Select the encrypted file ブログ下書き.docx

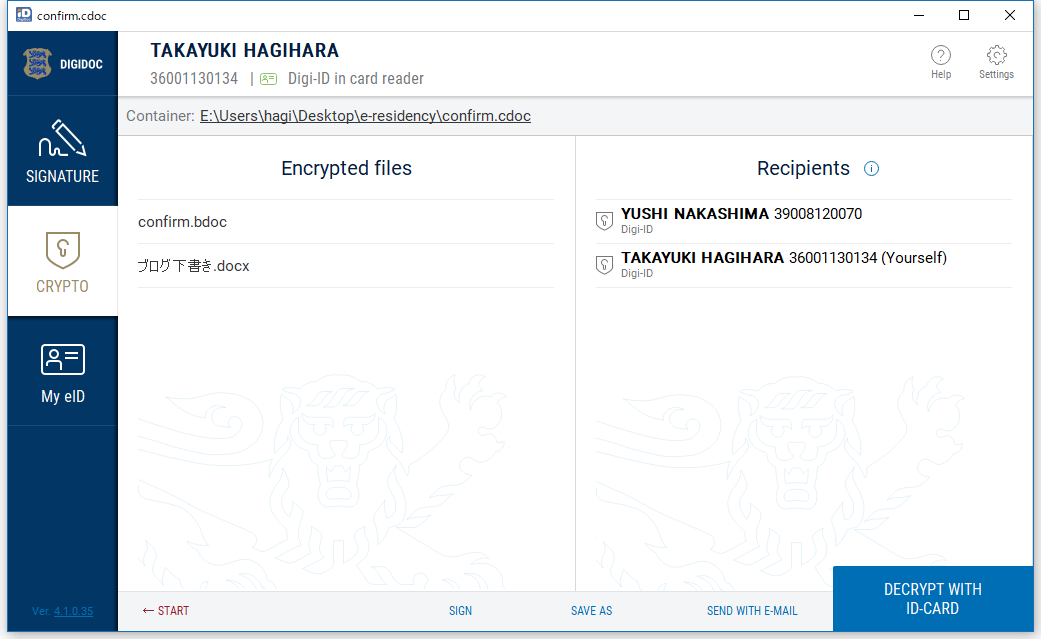tap(346, 266)
